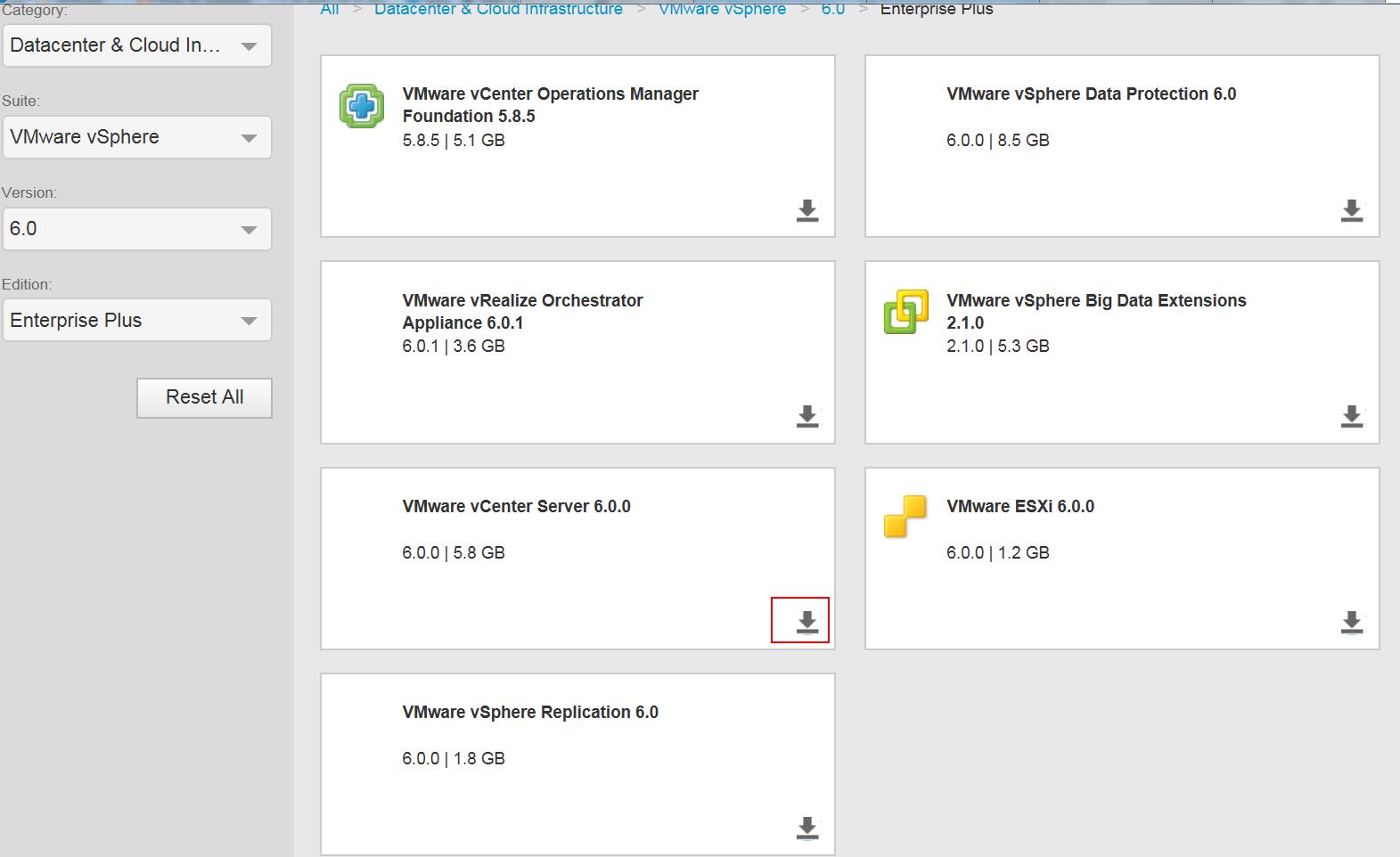Click the Big Data Extensions product icon

pos(906,312)
